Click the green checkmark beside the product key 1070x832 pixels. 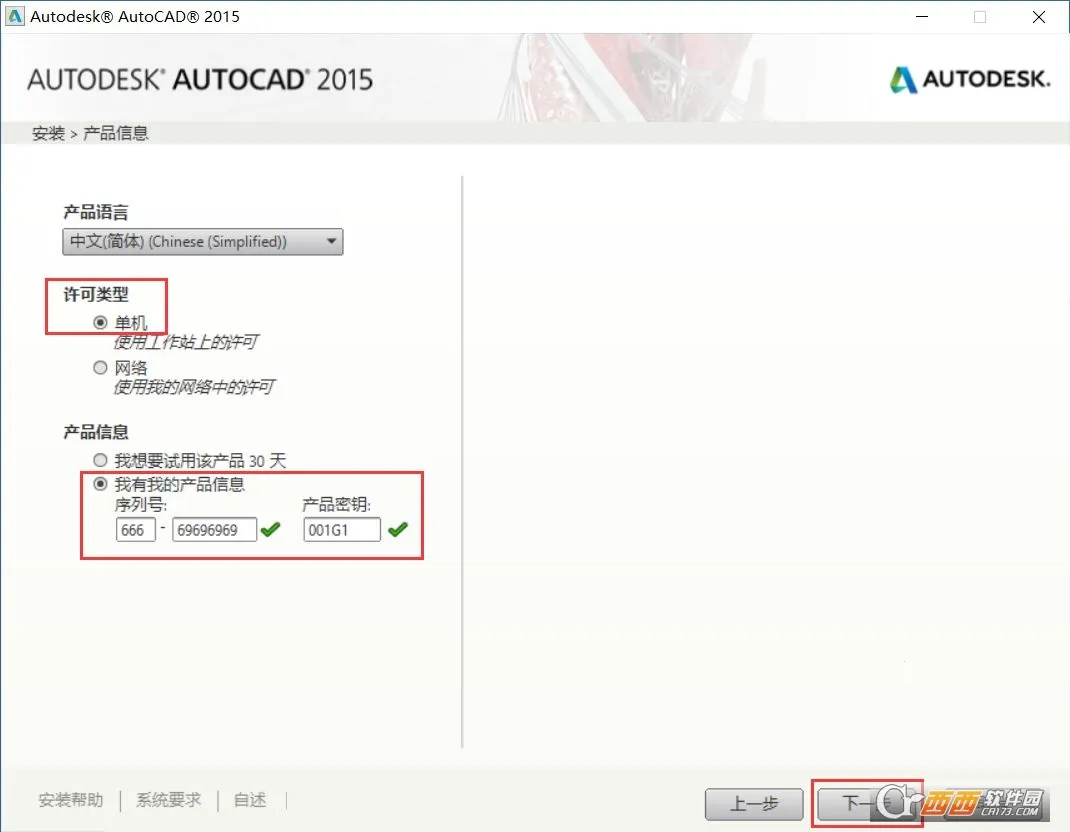(x=397, y=529)
